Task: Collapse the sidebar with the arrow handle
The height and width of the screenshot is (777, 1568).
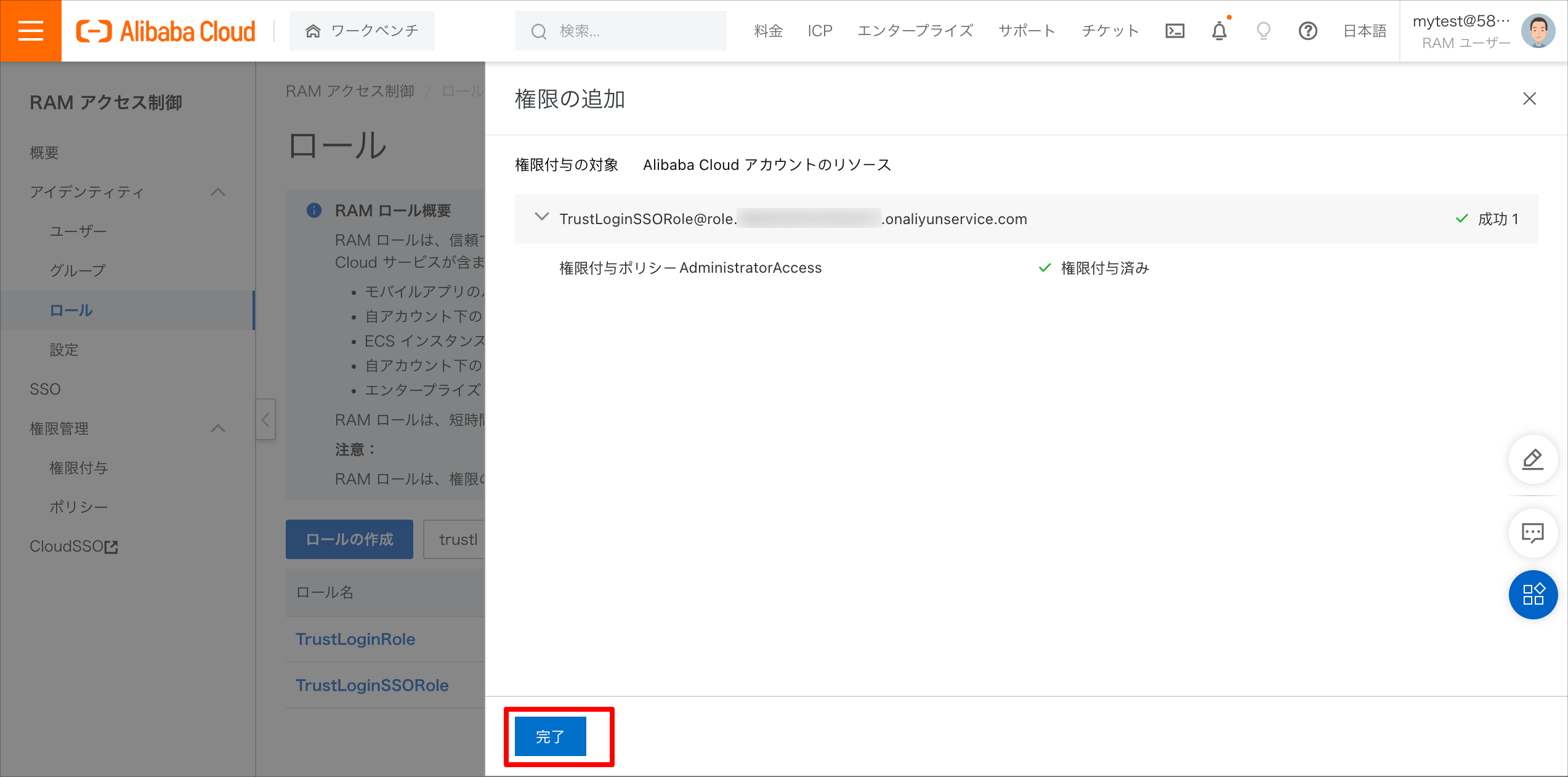Action: coord(265,420)
